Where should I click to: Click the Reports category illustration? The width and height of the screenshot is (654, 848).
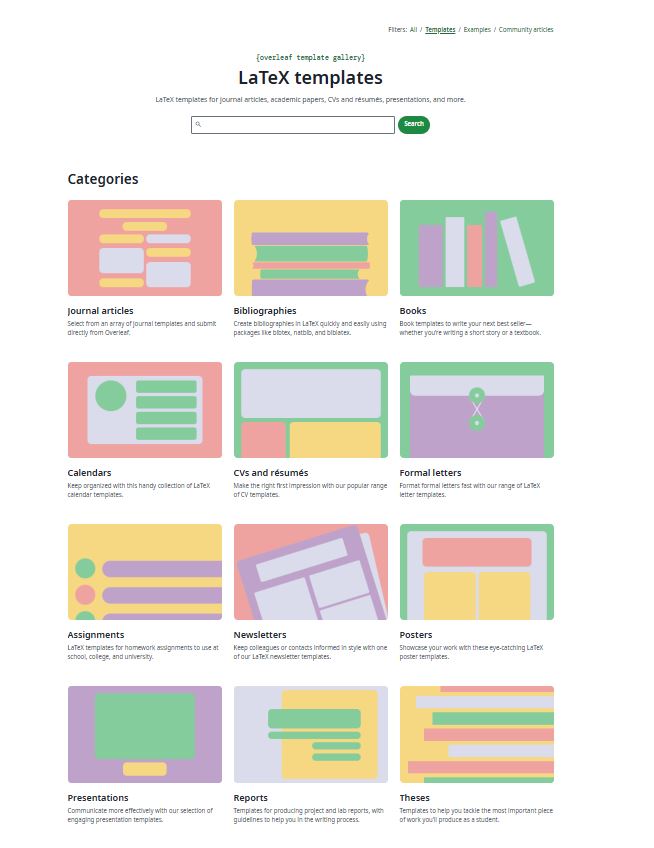(311, 734)
